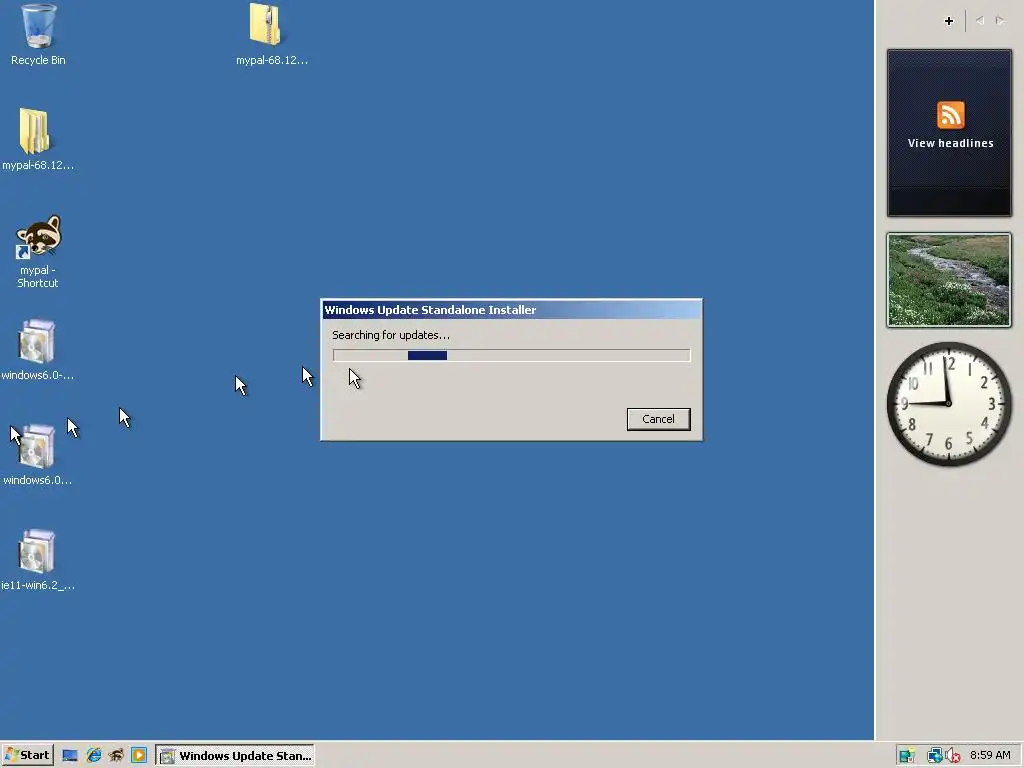Viewport: 1024px width, 768px height.
Task: Click the analog clock gadget
Action: (949, 404)
